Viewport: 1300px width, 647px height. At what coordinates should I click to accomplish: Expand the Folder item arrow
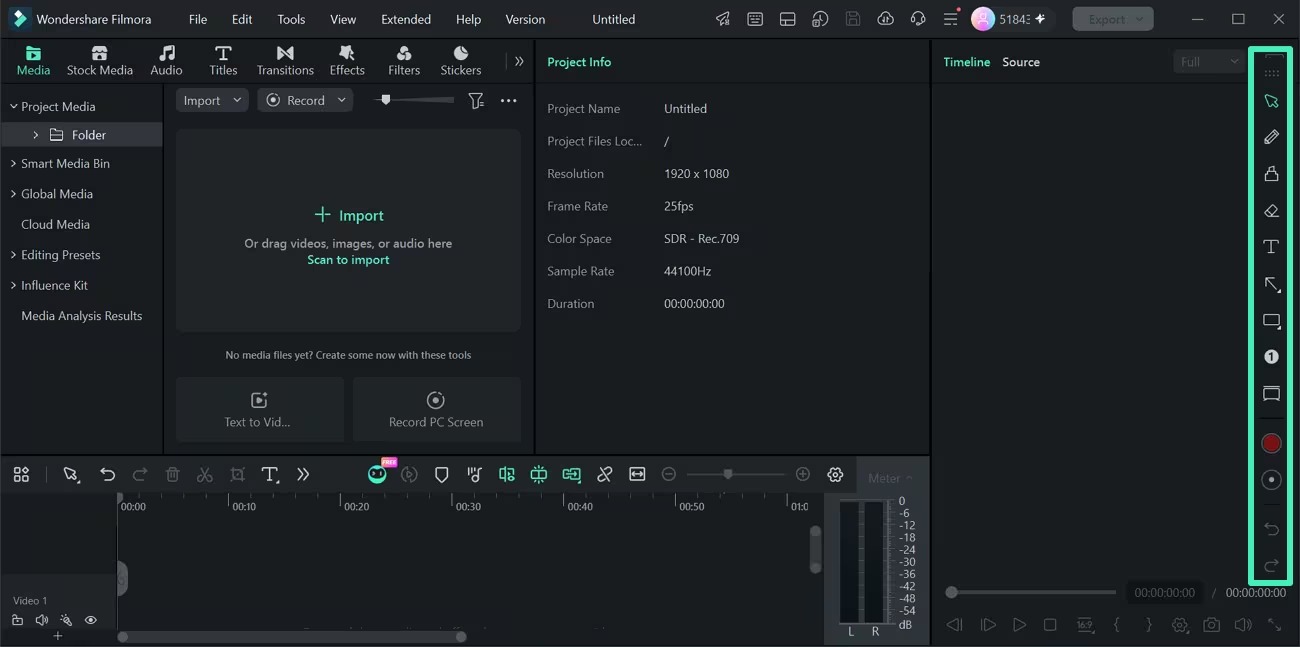pyautogui.click(x=36, y=135)
